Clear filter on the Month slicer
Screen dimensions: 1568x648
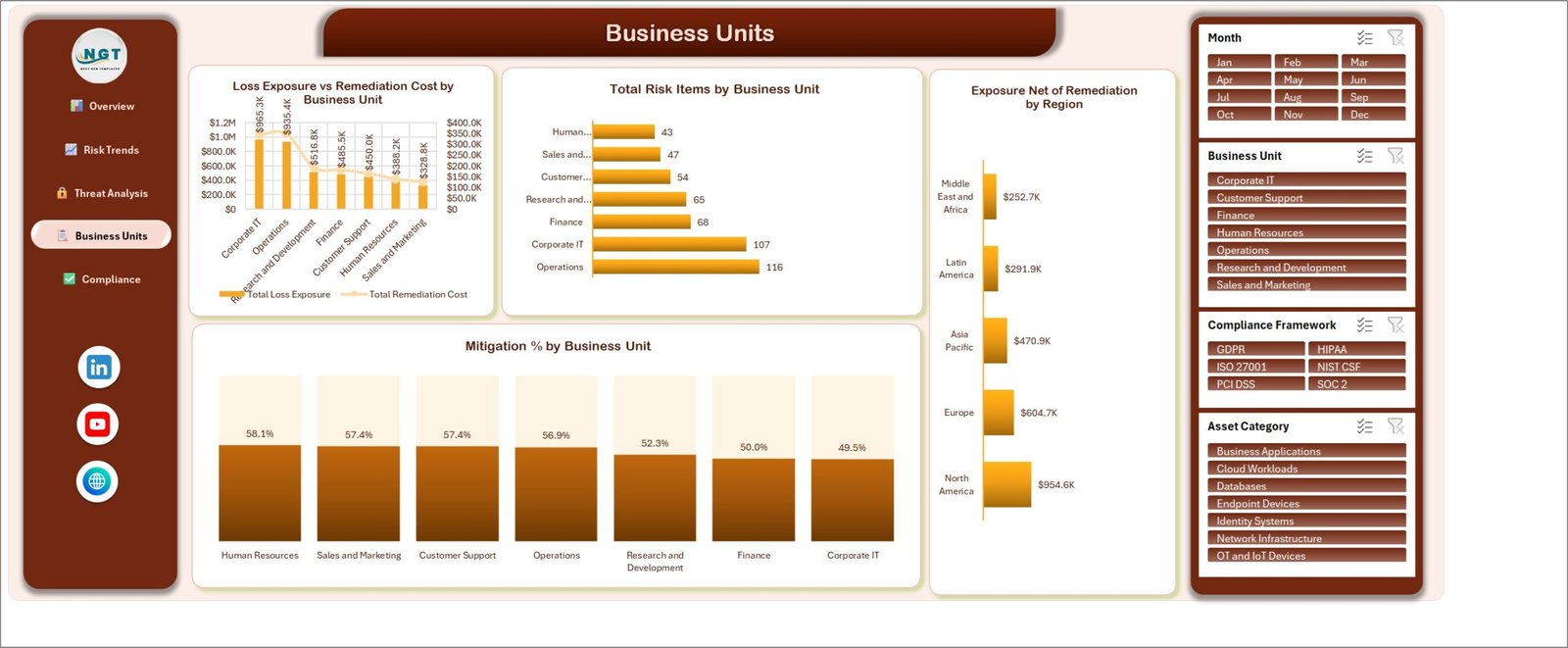click(1396, 38)
